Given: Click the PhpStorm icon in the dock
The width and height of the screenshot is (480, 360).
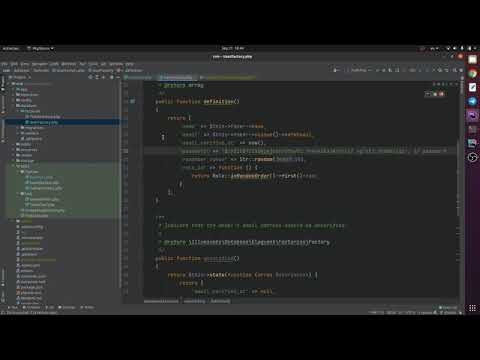Looking at the screenshot, I should point(472,115).
